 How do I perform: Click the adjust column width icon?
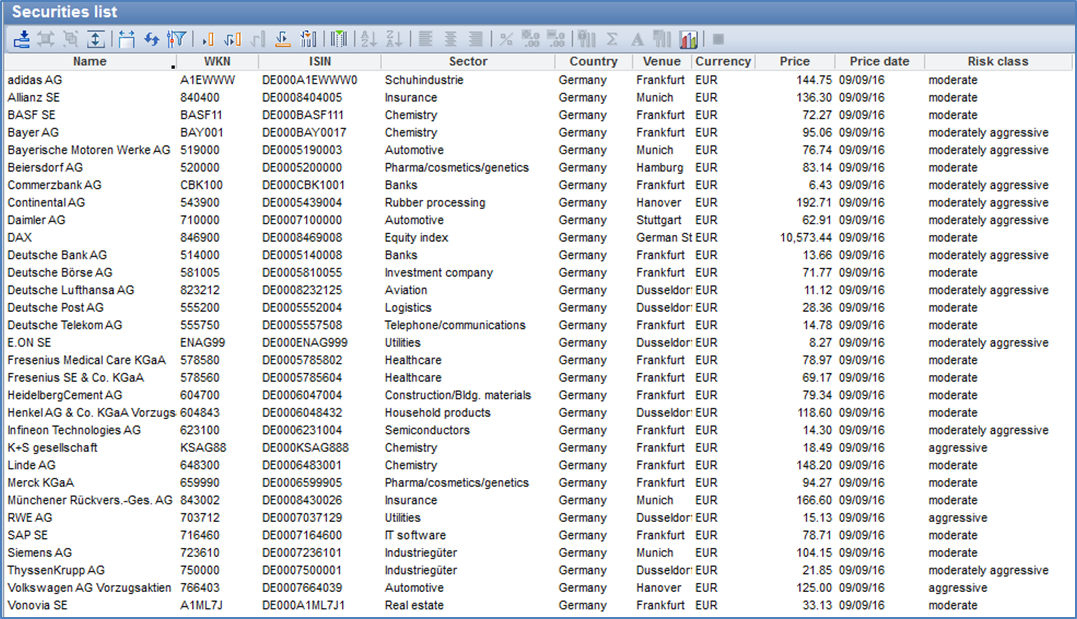127,39
